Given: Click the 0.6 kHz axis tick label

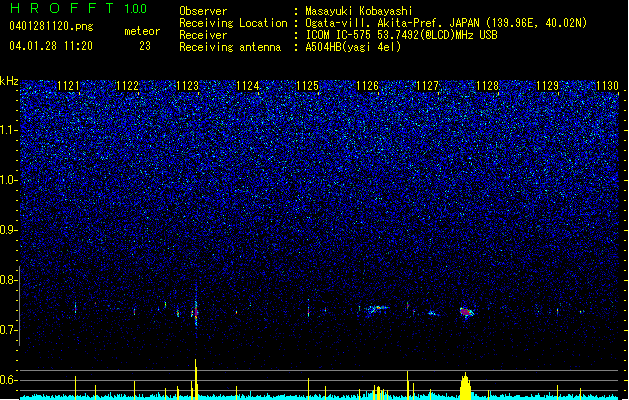Looking at the screenshot, I should [x=7, y=380].
